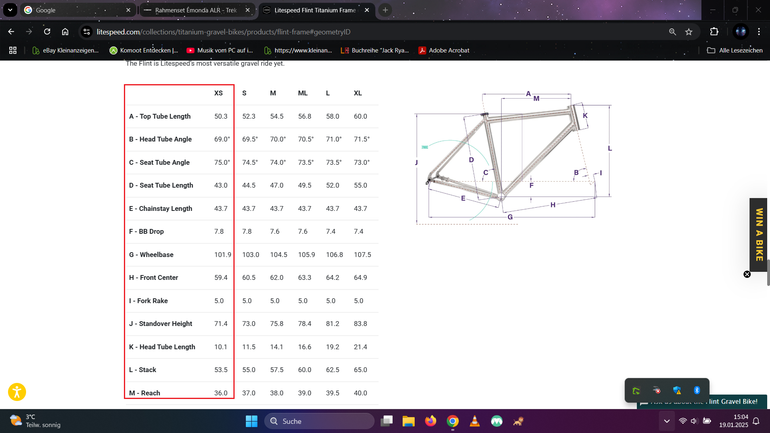Expand the tab search dropdown arrow
Screen dimensions: 770x433
(10, 10)
